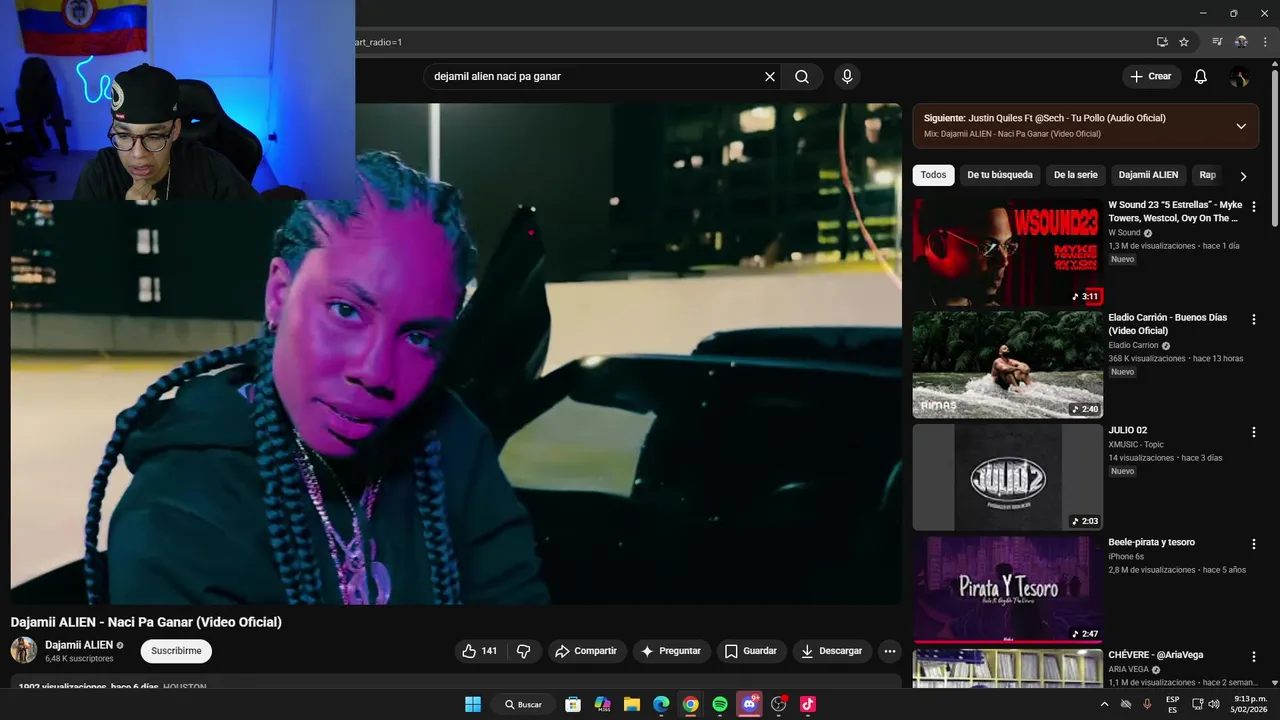Open the Eladio Carrión Buenos Días thumbnail
1280x720 pixels.
[x=1008, y=365]
